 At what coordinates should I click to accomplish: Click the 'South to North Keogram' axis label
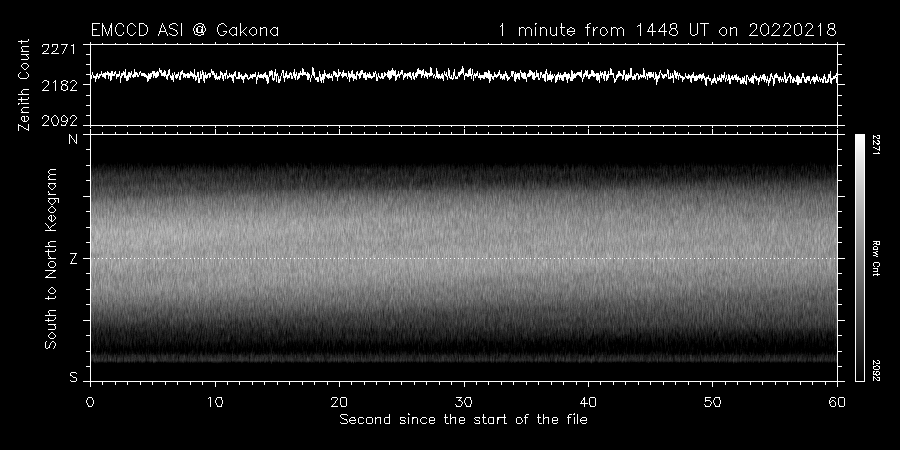point(49,258)
